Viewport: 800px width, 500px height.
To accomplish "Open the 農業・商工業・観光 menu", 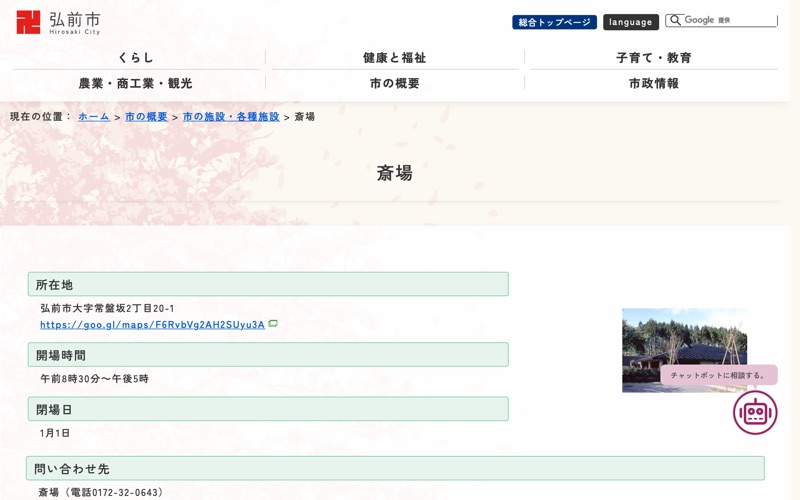I will [x=136, y=83].
